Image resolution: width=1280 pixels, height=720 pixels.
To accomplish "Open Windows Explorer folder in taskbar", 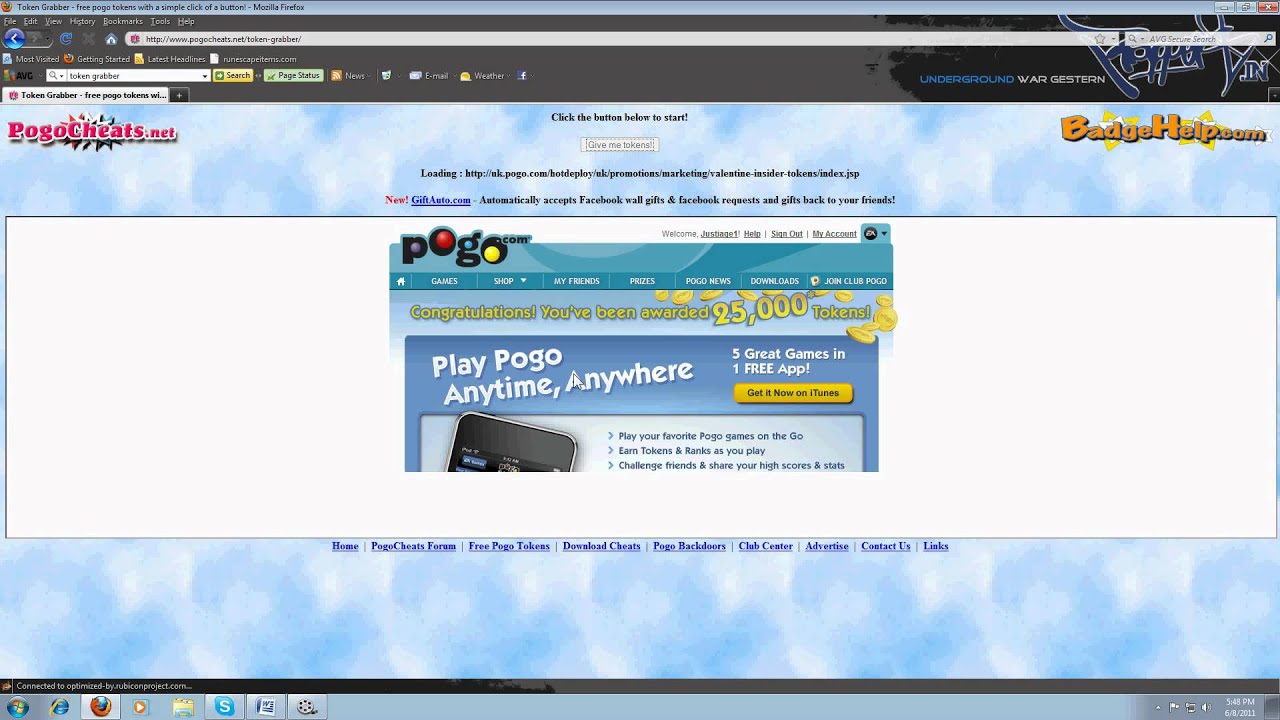I will coord(183,707).
